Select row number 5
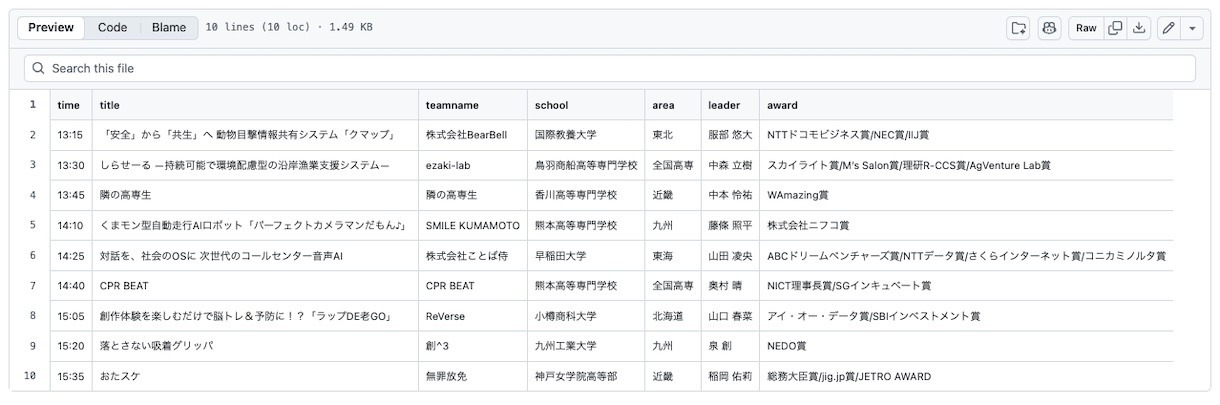The height and width of the screenshot is (405, 1220). click(32, 225)
